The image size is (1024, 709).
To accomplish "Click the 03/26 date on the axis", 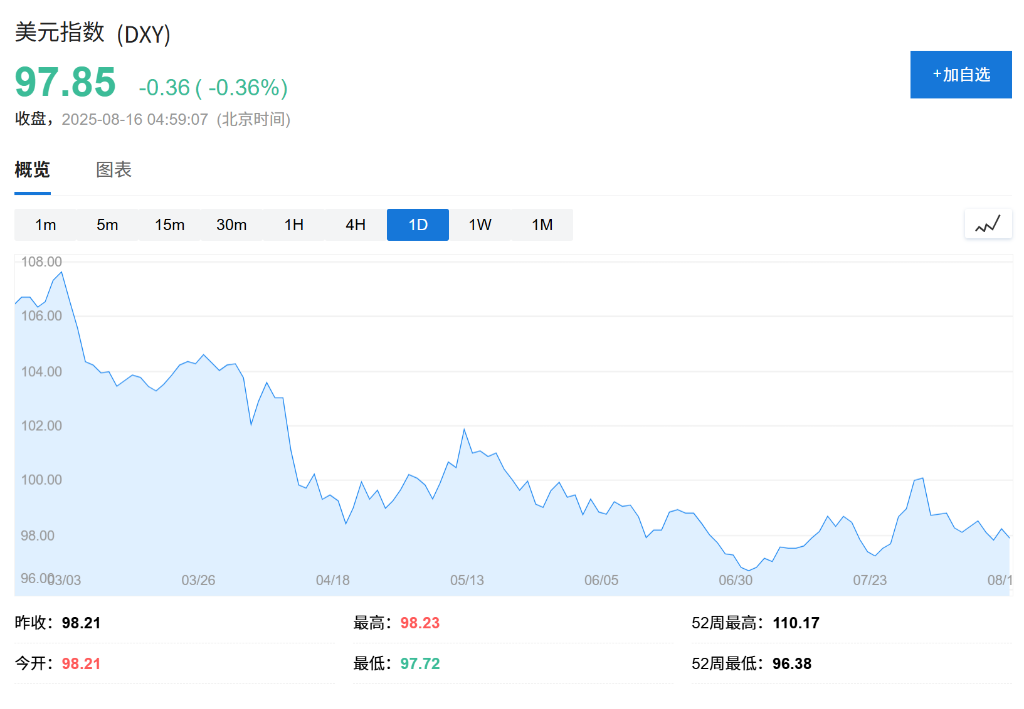I will tap(198, 580).
